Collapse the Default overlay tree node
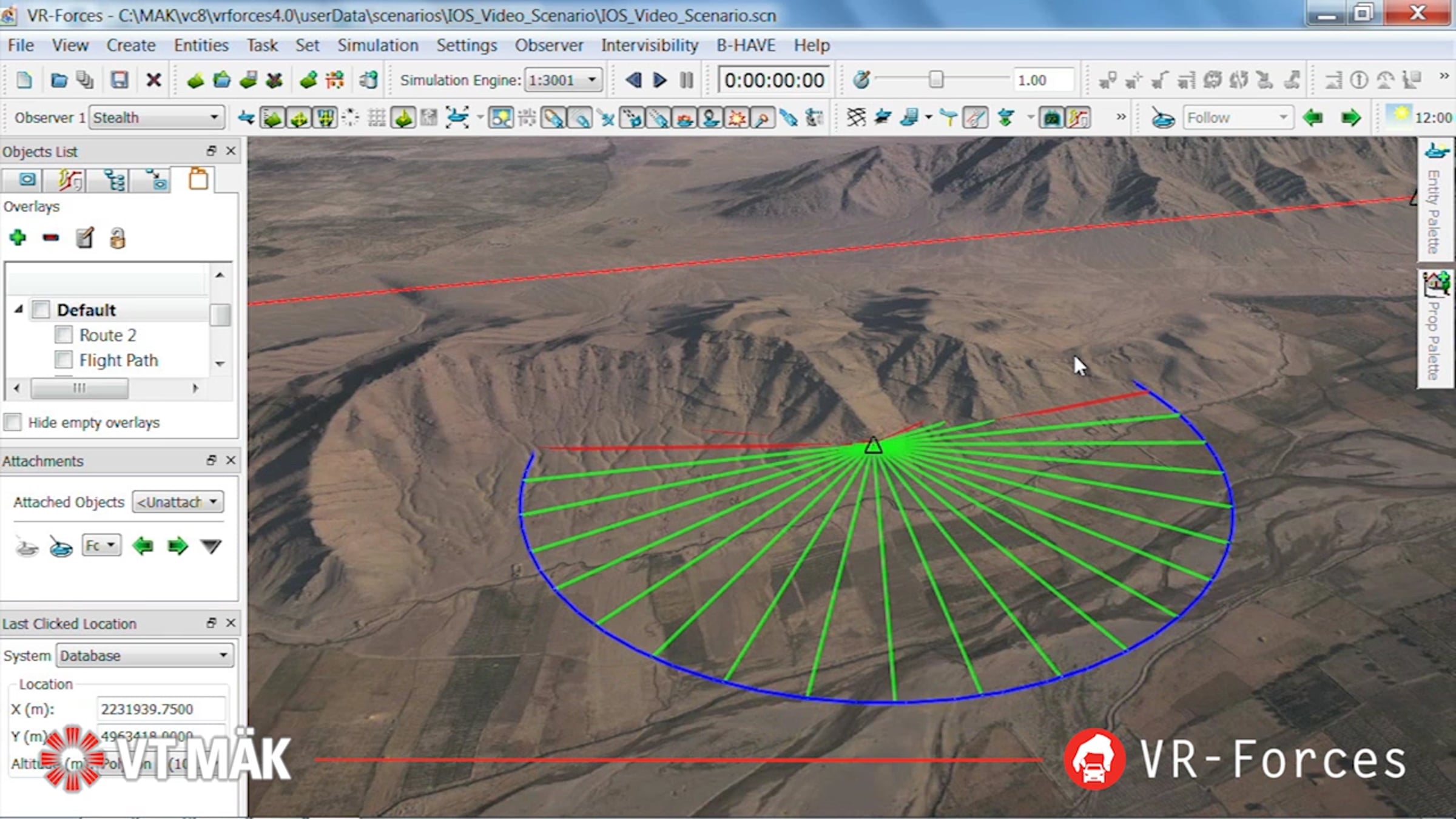 pos(19,309)
